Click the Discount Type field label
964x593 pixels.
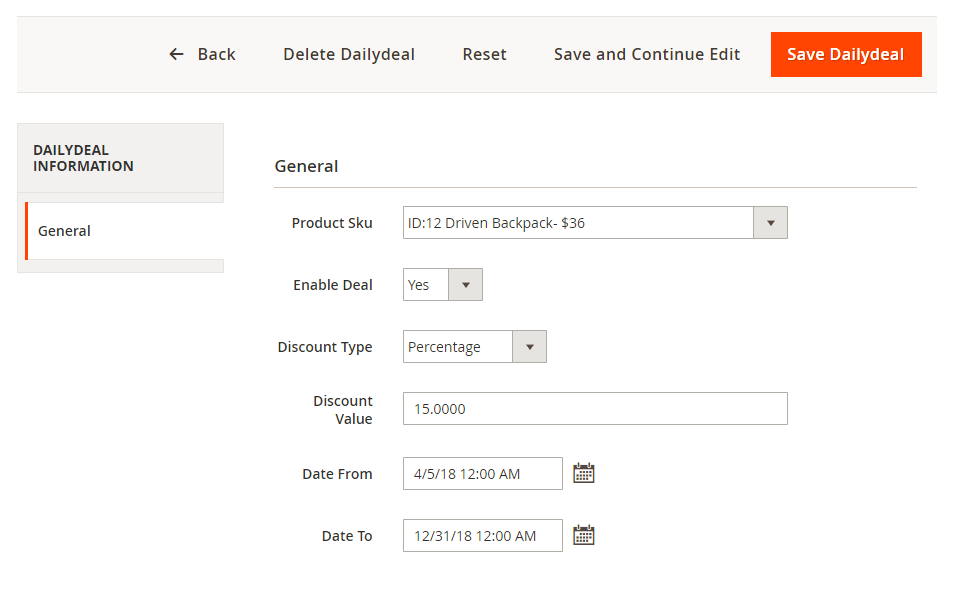[325, 347]
